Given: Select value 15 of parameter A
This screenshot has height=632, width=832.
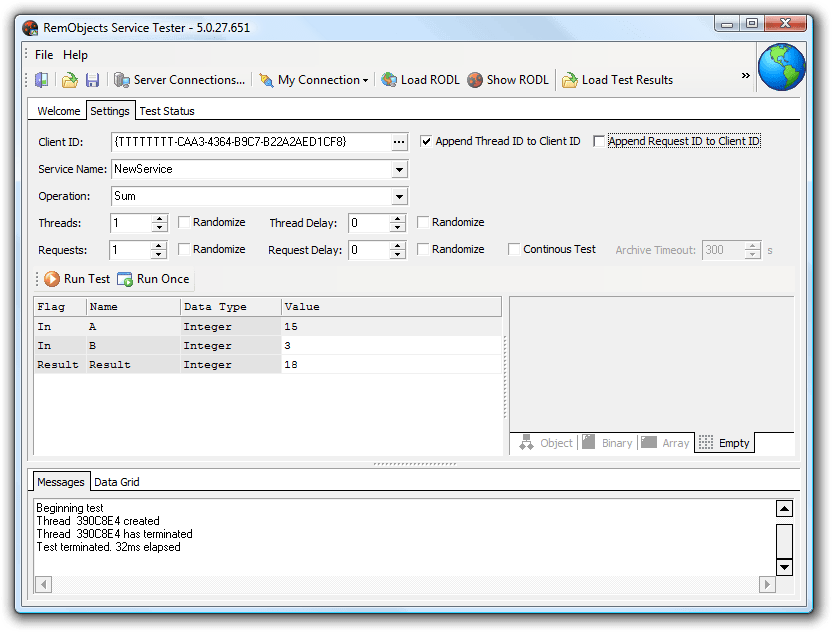Looking at the screenshot, I should pos(392,327).
